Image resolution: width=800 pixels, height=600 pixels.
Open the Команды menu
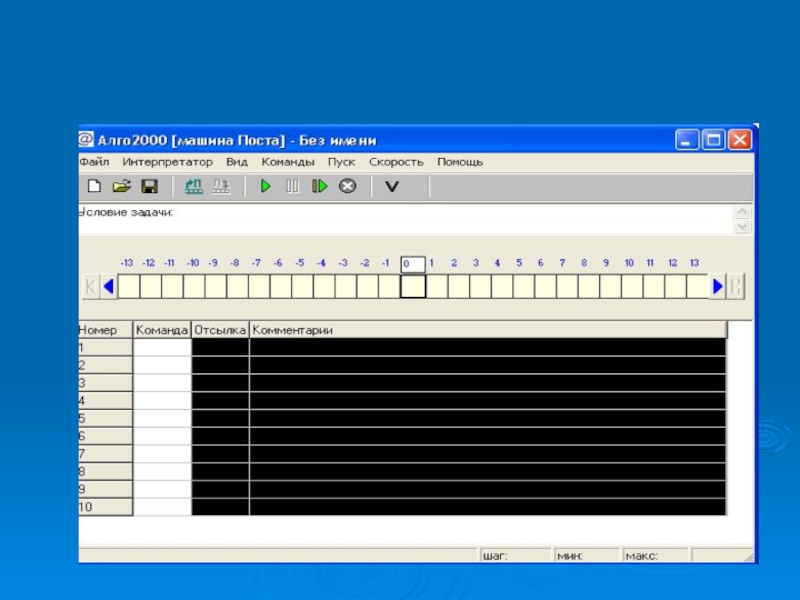(x=287, y=161)
